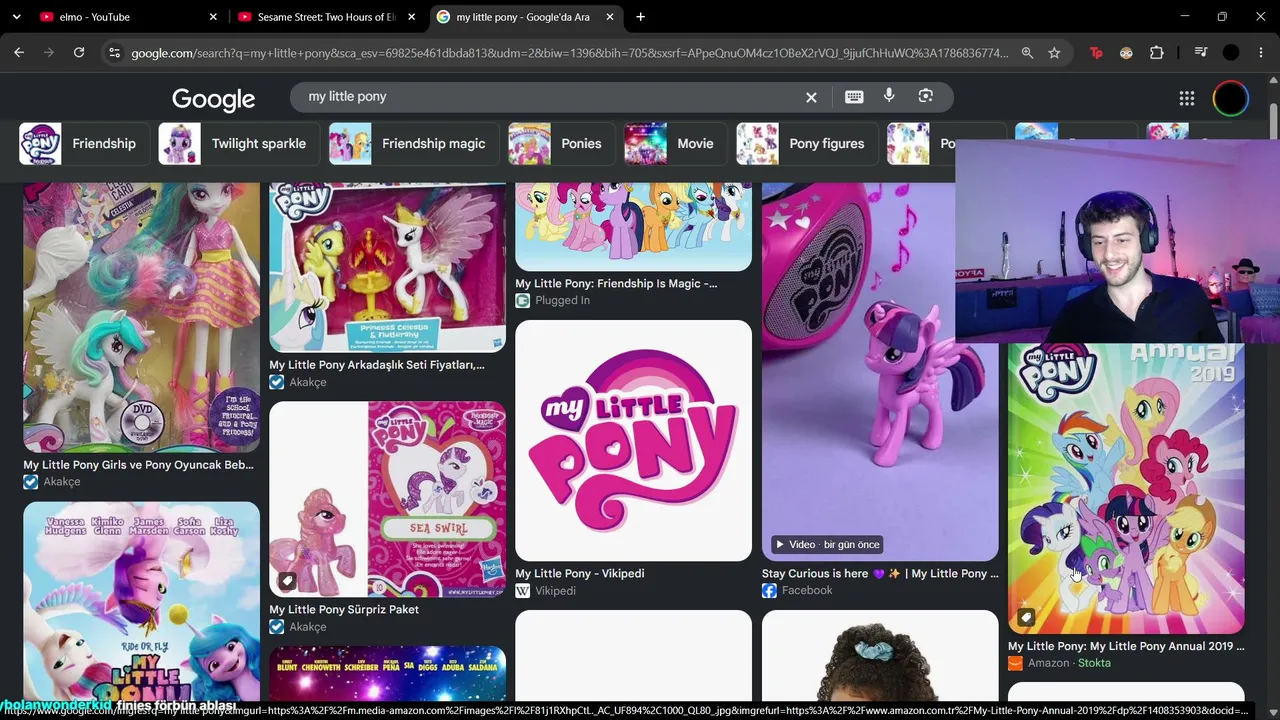This screenshot has height=720, width=1280.
Task: Filter images by Friendship chip
Action: (x=84, y=144)
